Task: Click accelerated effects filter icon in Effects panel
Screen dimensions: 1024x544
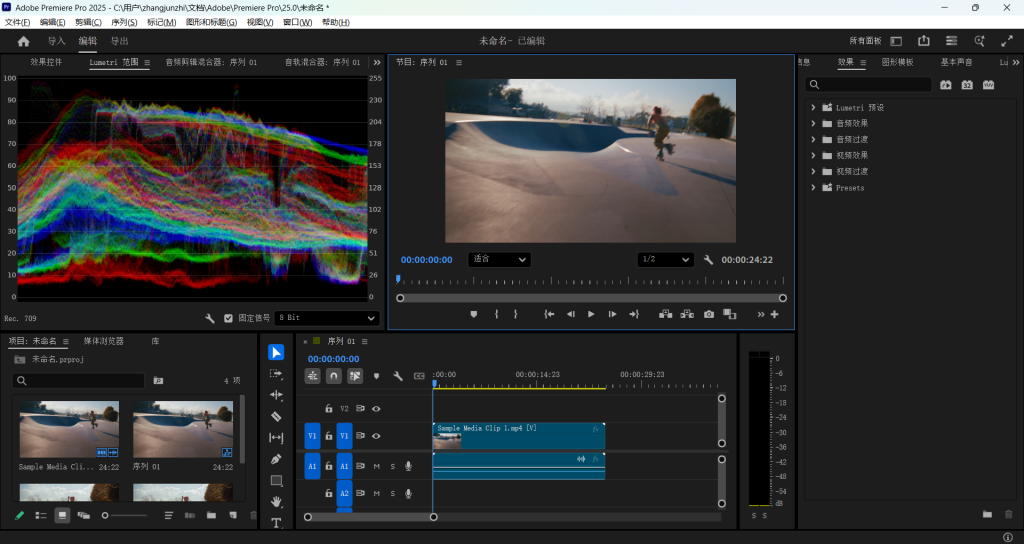Action: point(946,84)
